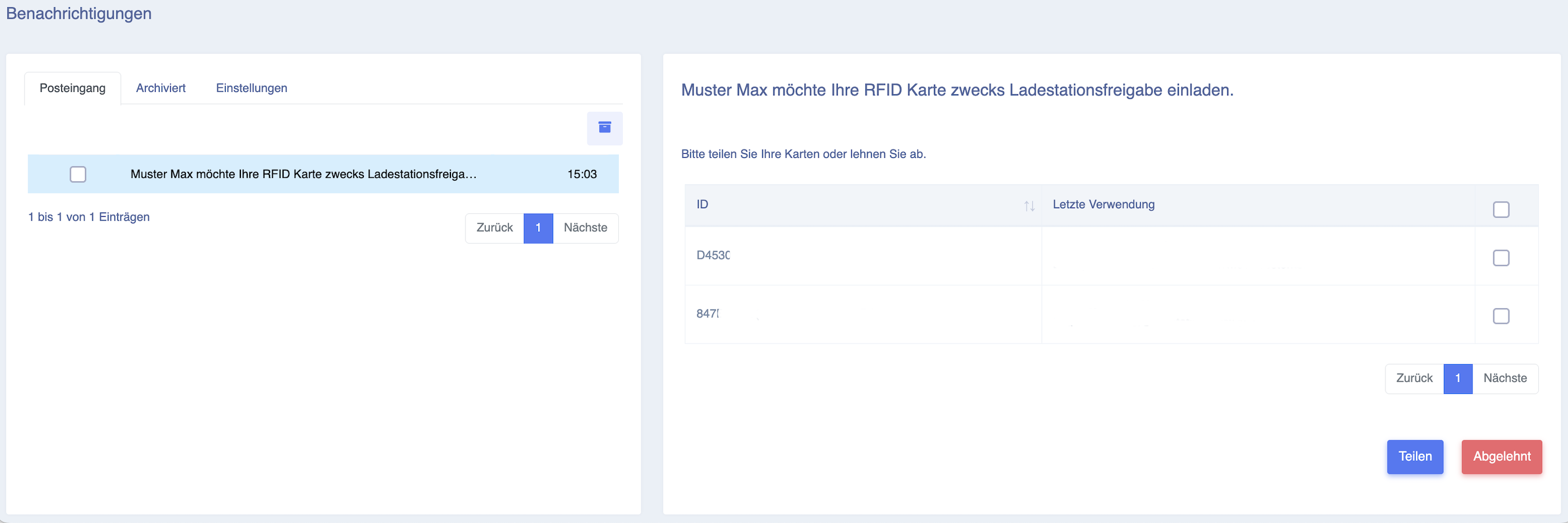Sort table by ID column arrows
This screenshot has width=1568, height=523.
tap(1029, 206)
